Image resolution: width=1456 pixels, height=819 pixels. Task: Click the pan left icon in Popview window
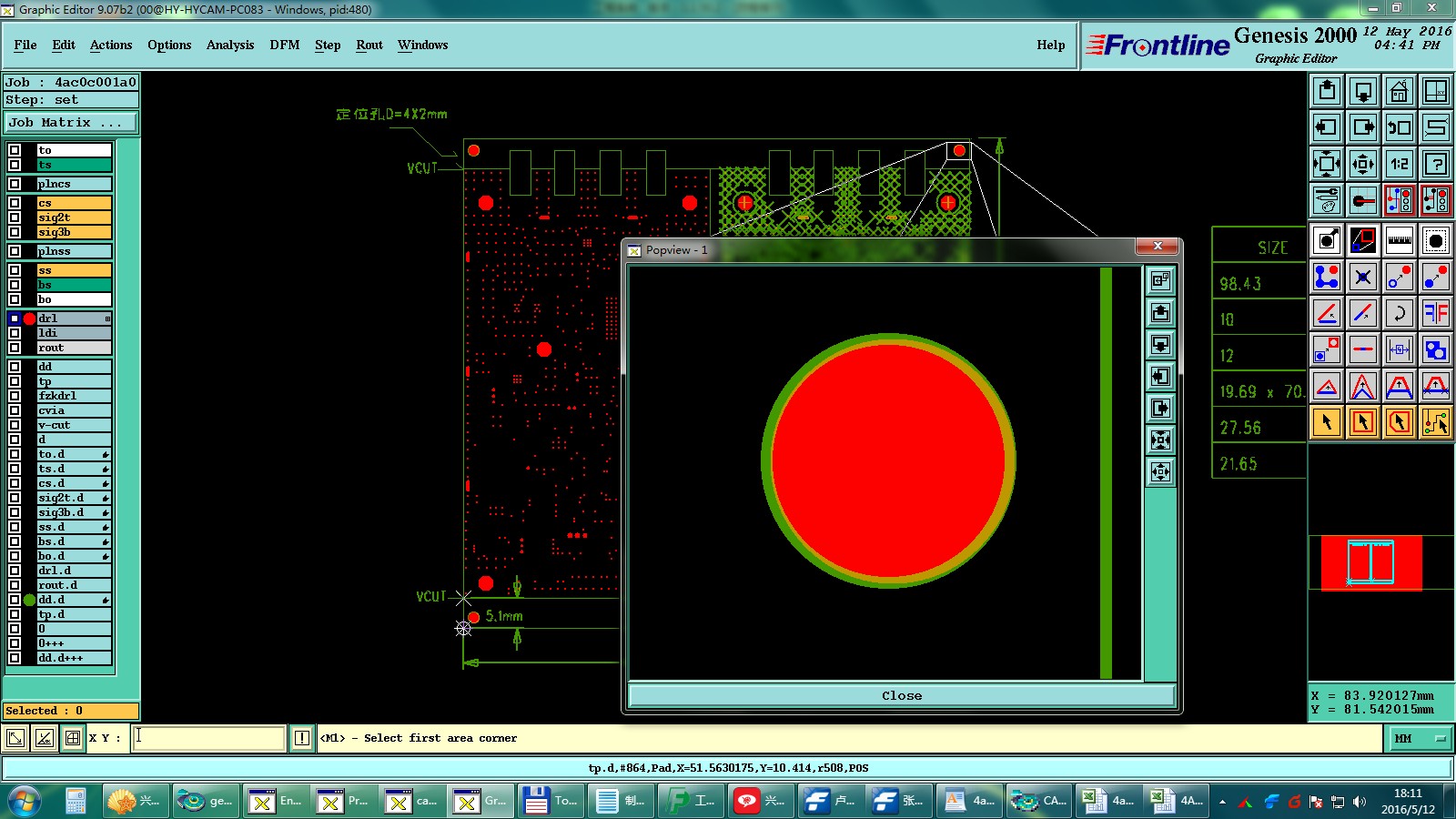click(1160, 377)
